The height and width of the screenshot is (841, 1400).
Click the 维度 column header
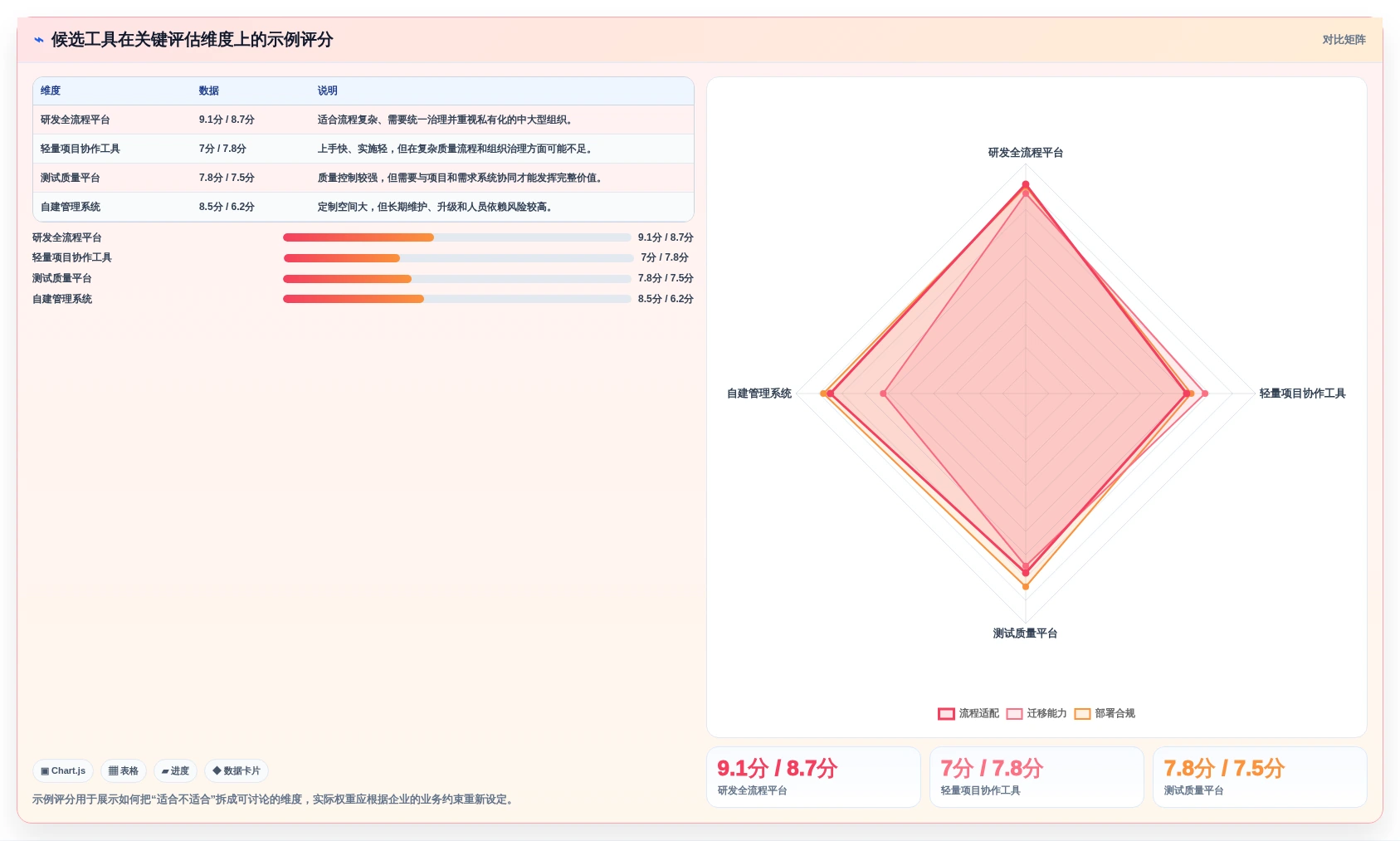coord(51,90)
